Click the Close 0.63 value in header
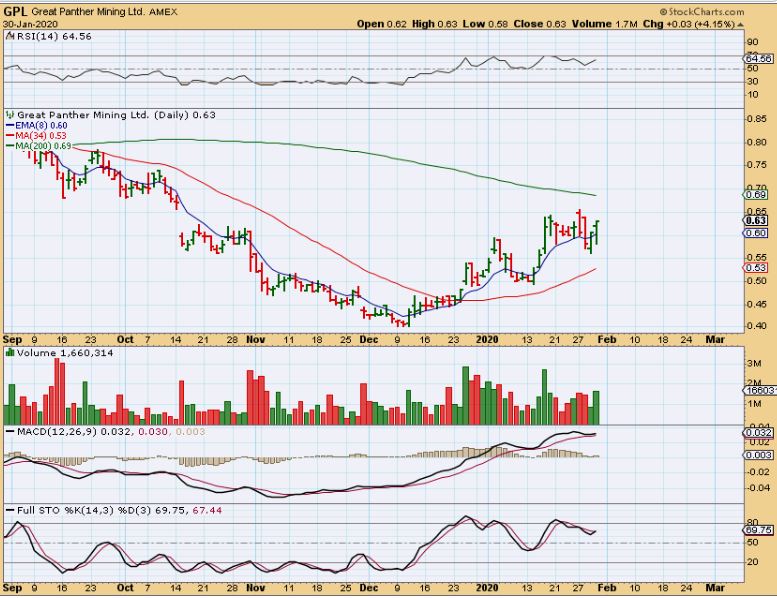Screen dimensions: 777x598 click(x=540, y=24)
